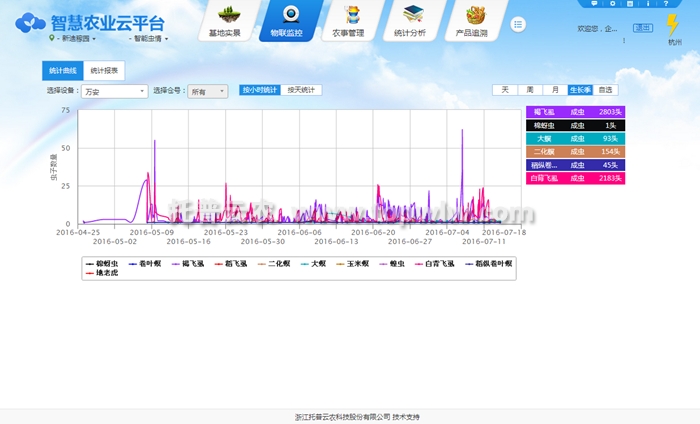700x424 pixels.
Task: Click the lightning weather icon for 杭州
Action: (x=674, y=25)
